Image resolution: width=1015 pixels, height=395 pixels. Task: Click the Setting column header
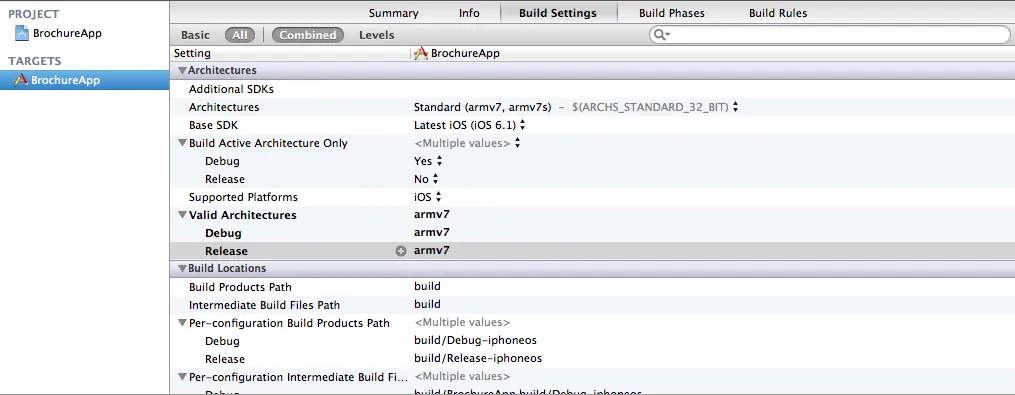[x=192, y=54]
